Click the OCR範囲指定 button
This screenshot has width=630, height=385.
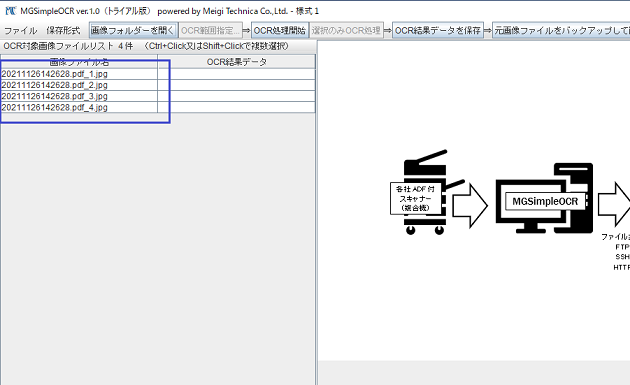210,31
